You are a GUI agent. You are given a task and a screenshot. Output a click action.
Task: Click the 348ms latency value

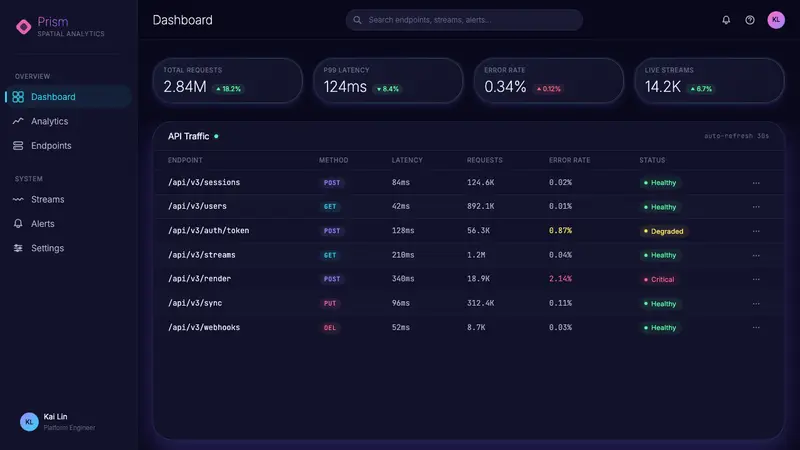point(403,279)
